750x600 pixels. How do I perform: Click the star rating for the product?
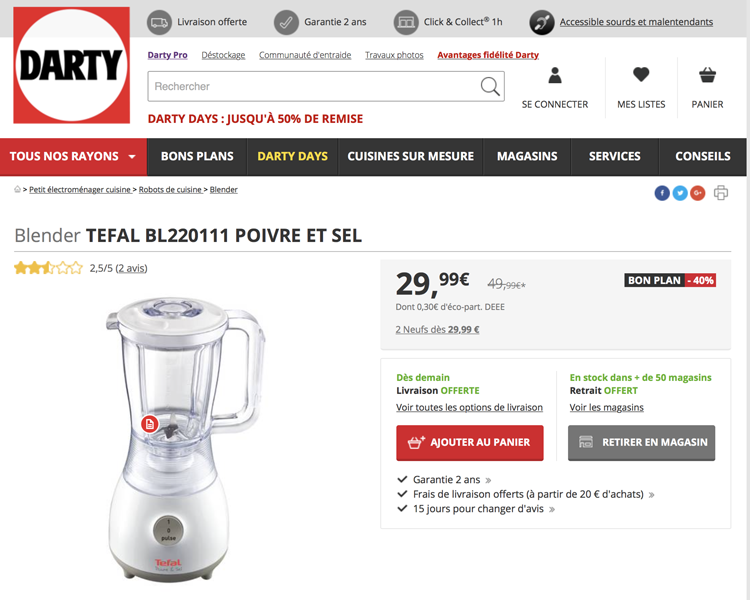tap(48, 268)
